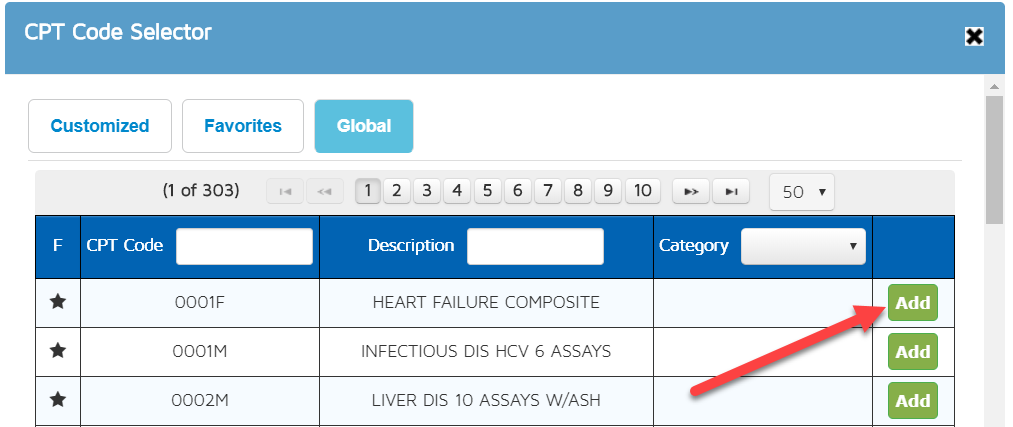1013x427 pixels.
Task: Go to page 5 of results
Action: pyautogui.click(x=488, y=191)
